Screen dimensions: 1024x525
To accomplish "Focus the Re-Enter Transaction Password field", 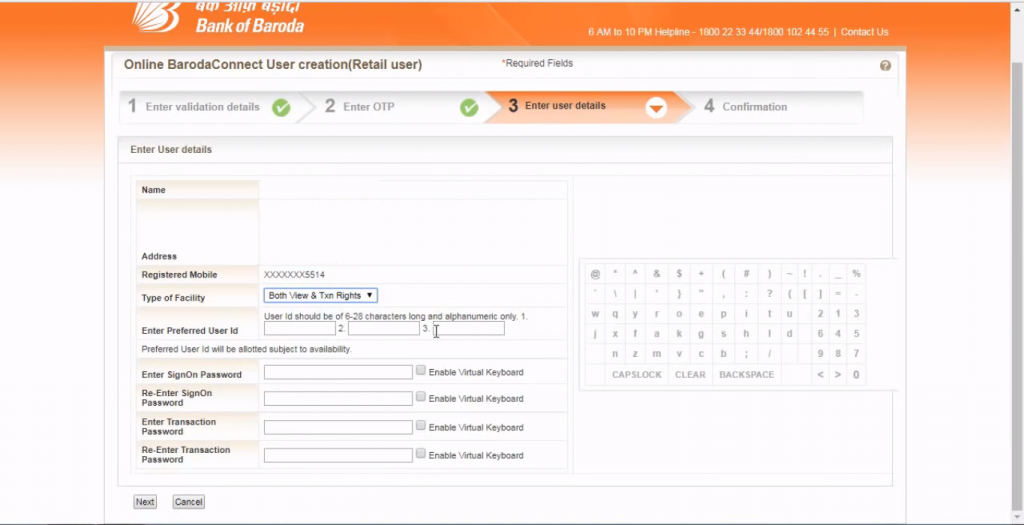I will [338, 455].
